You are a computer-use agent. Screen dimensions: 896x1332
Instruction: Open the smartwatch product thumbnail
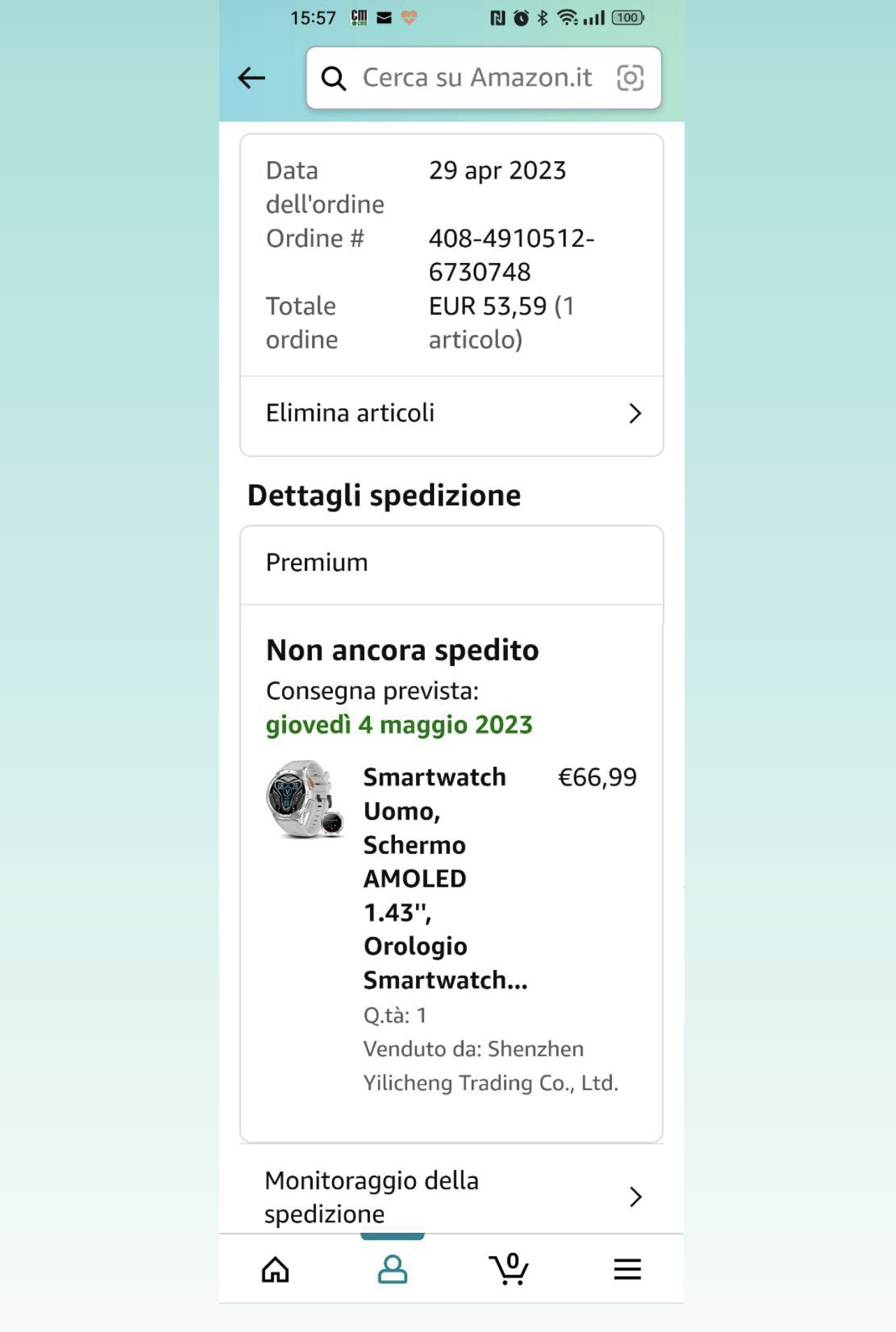coord(305,800)
